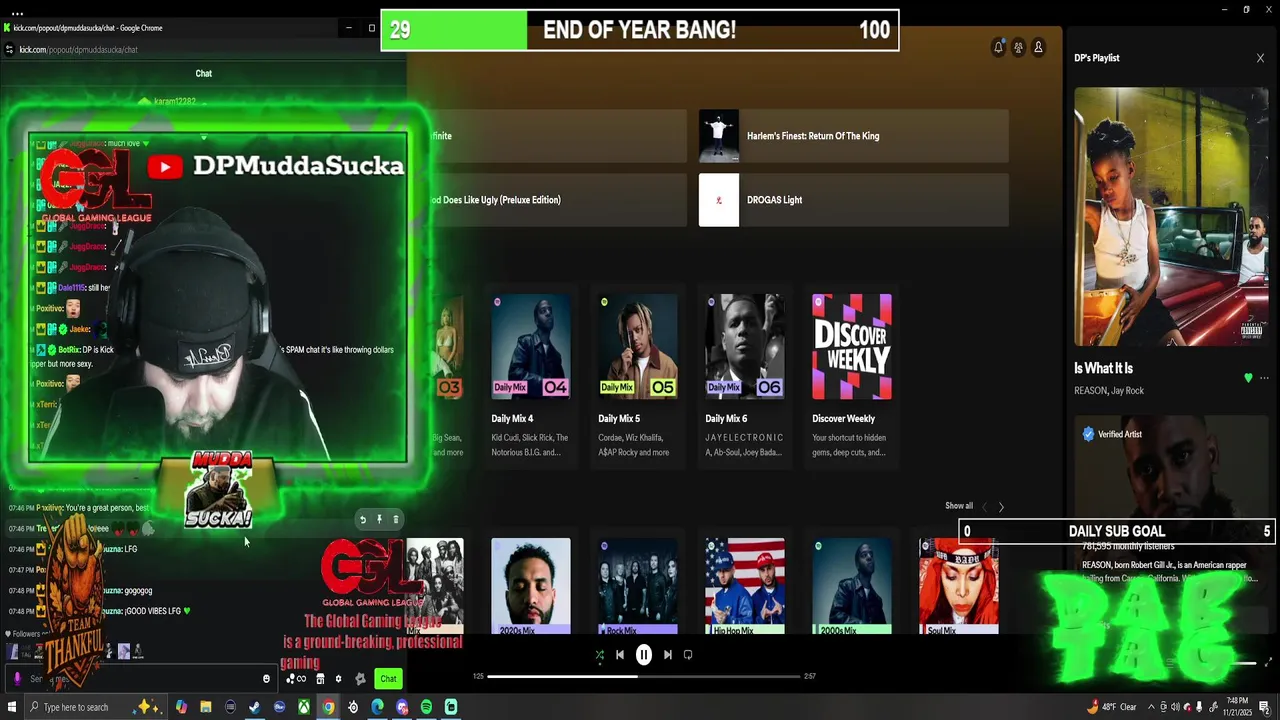
Task: Go to the next shelf page arrow
Action: coord(1001,507)
